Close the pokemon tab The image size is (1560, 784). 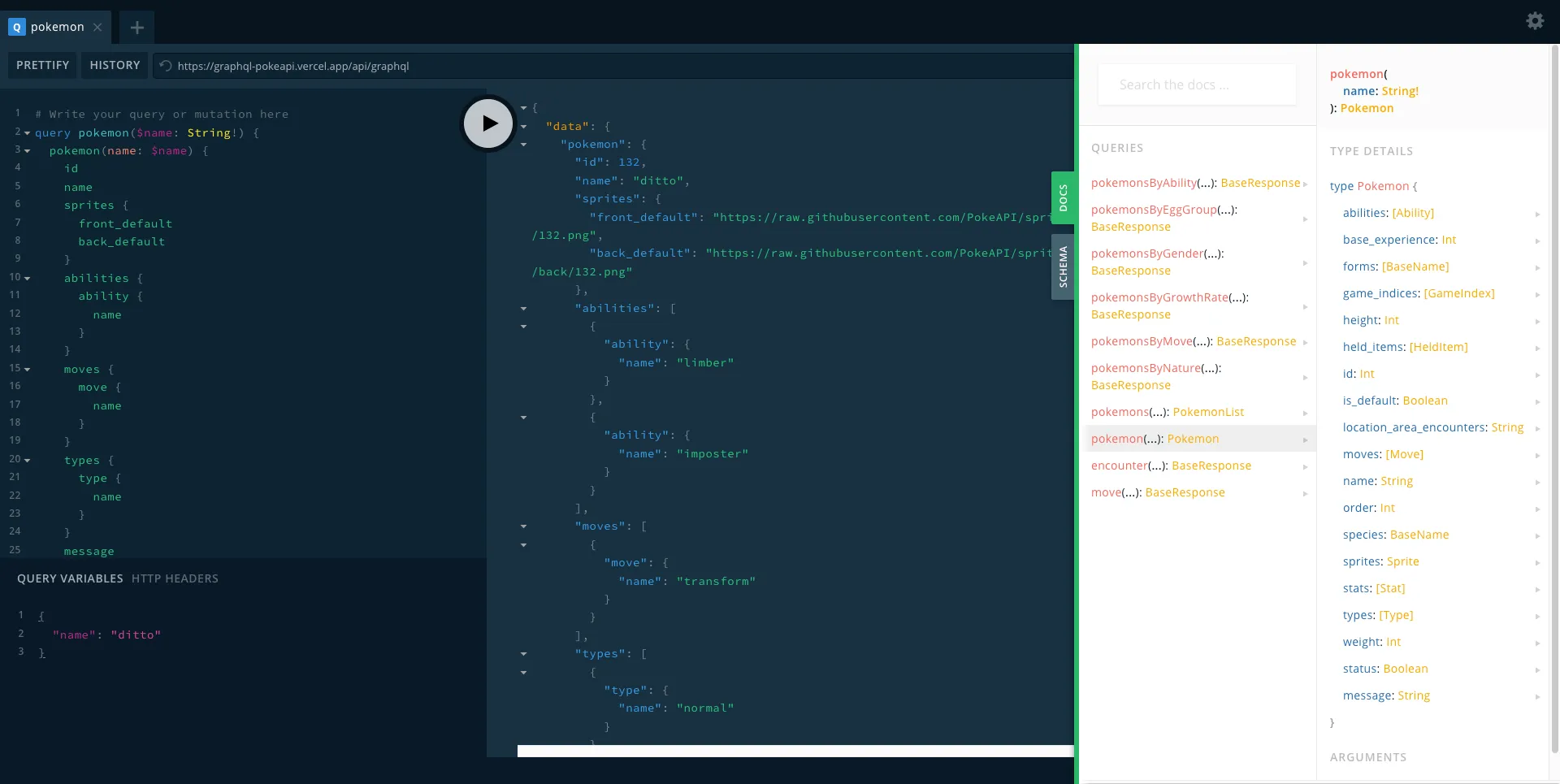pos(97,27)
